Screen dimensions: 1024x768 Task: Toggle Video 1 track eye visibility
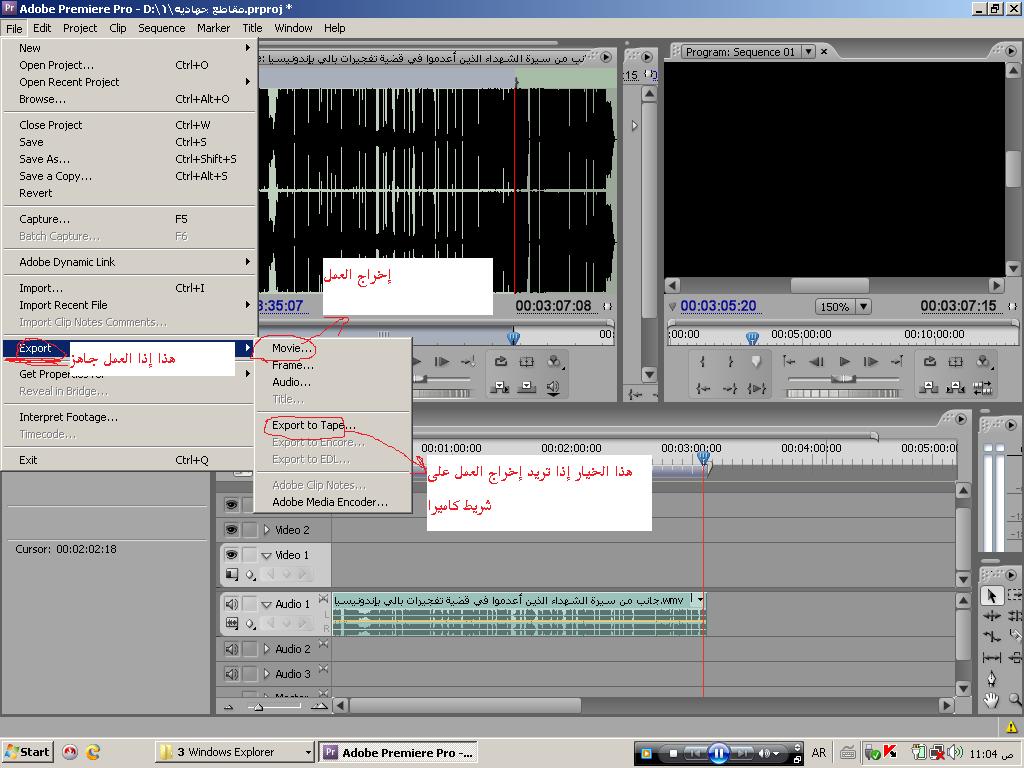coord(232,555)
